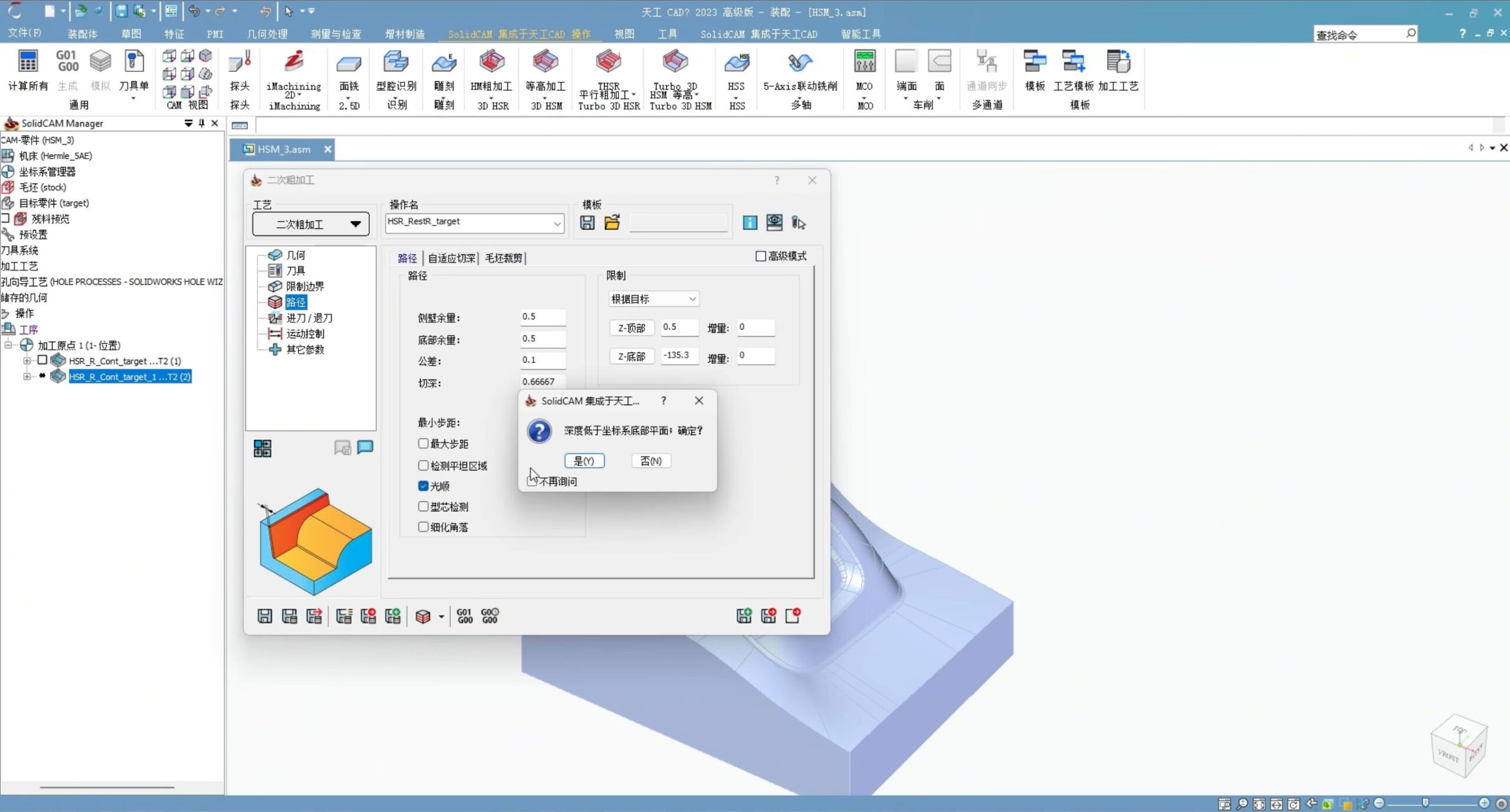The image size is (1510, 812).
Task: Toggle checkbox beside HSR_R_Cont_target ...T2 (1)
Action: [x=42, y=360]
